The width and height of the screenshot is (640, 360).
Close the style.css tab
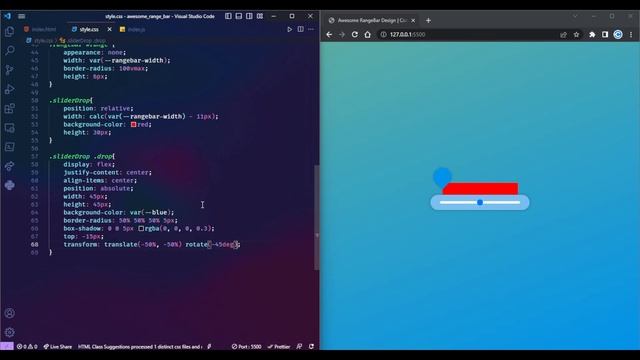(109, 29)
